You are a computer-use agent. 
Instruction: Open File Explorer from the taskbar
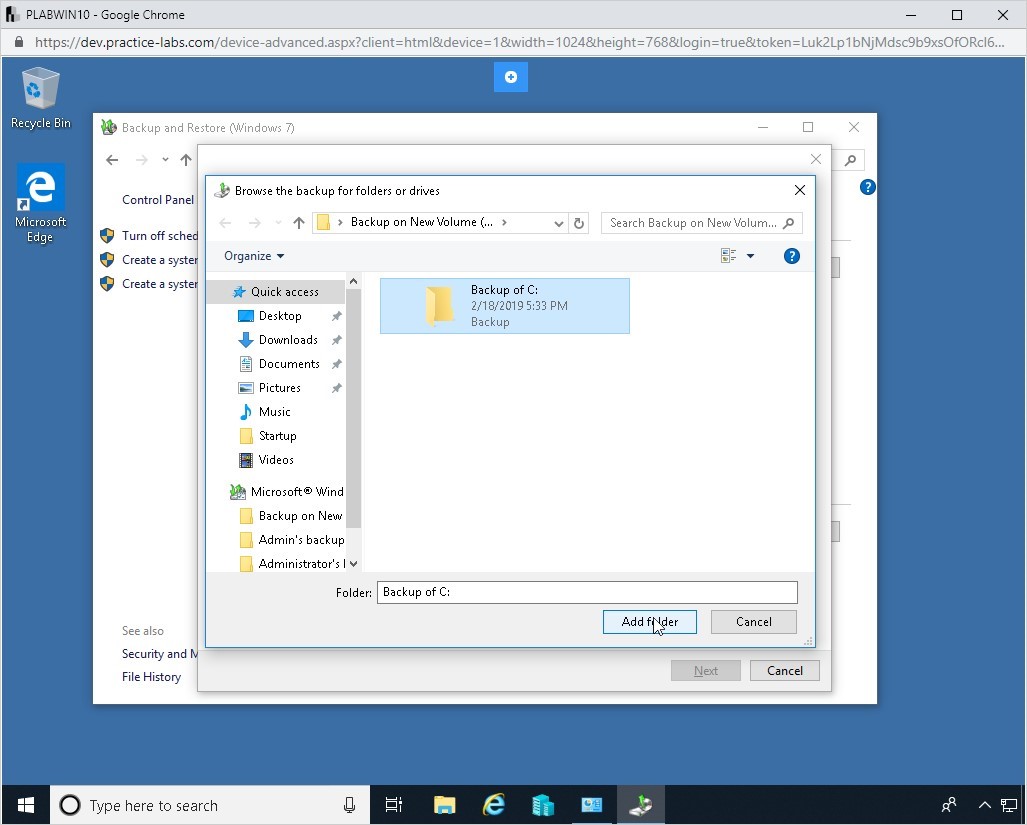[x=444, y=805]
